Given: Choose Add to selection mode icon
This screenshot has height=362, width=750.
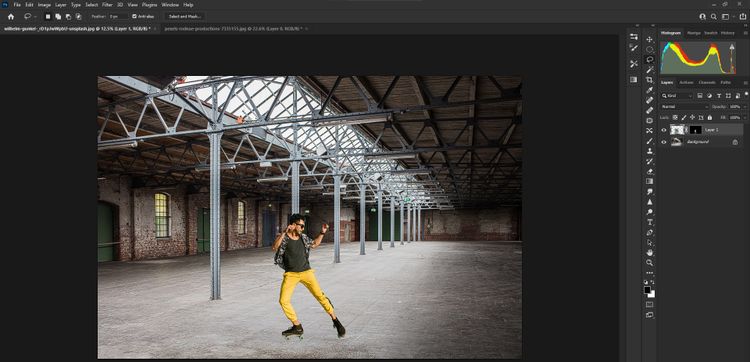Looking at the screenshot, I should pyautogui.click(x=58, y=16).
